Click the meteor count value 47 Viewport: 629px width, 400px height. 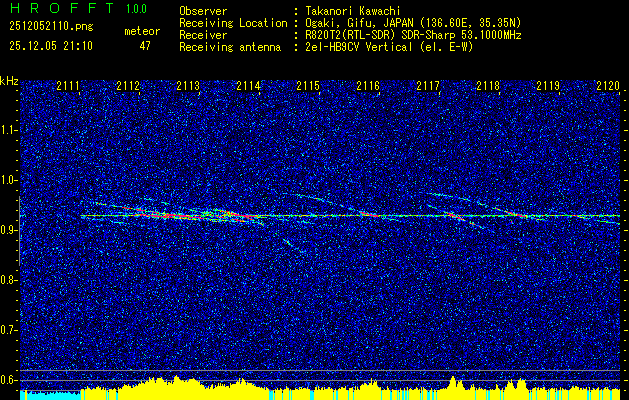tap(145, 46)
